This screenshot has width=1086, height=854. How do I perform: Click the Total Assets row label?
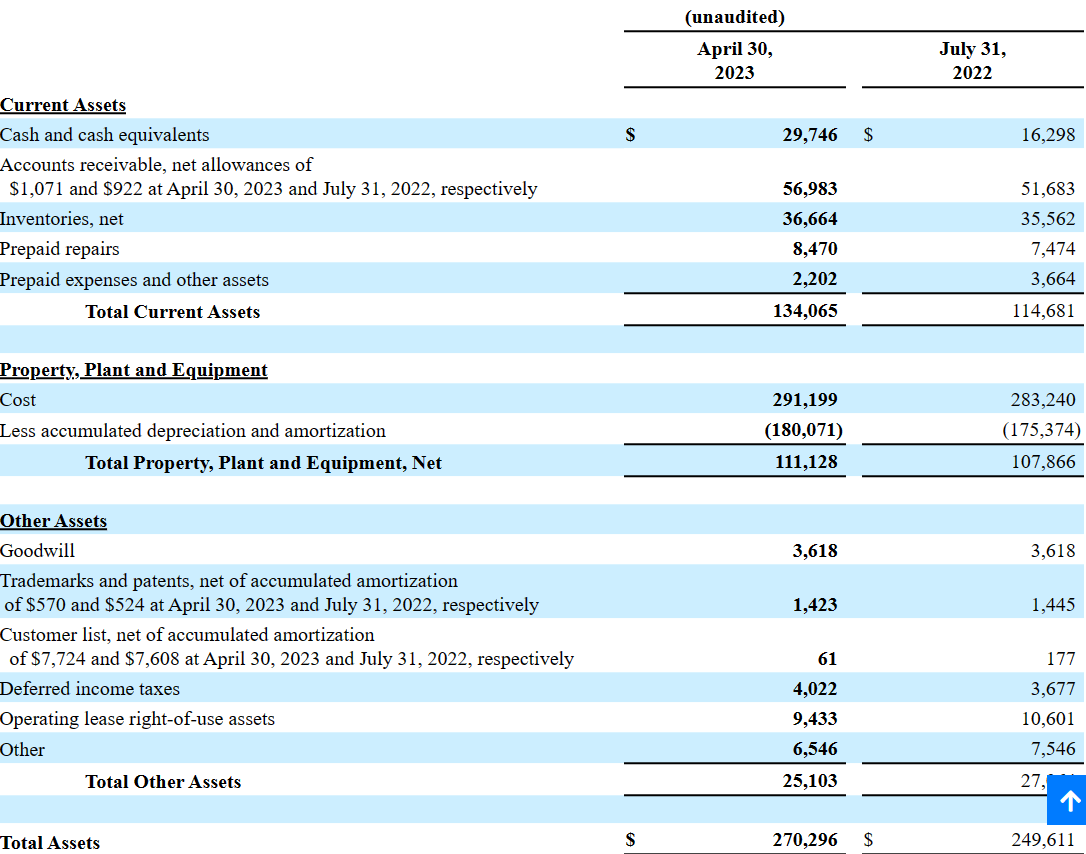pyautogui.click(x=50, y=843)
